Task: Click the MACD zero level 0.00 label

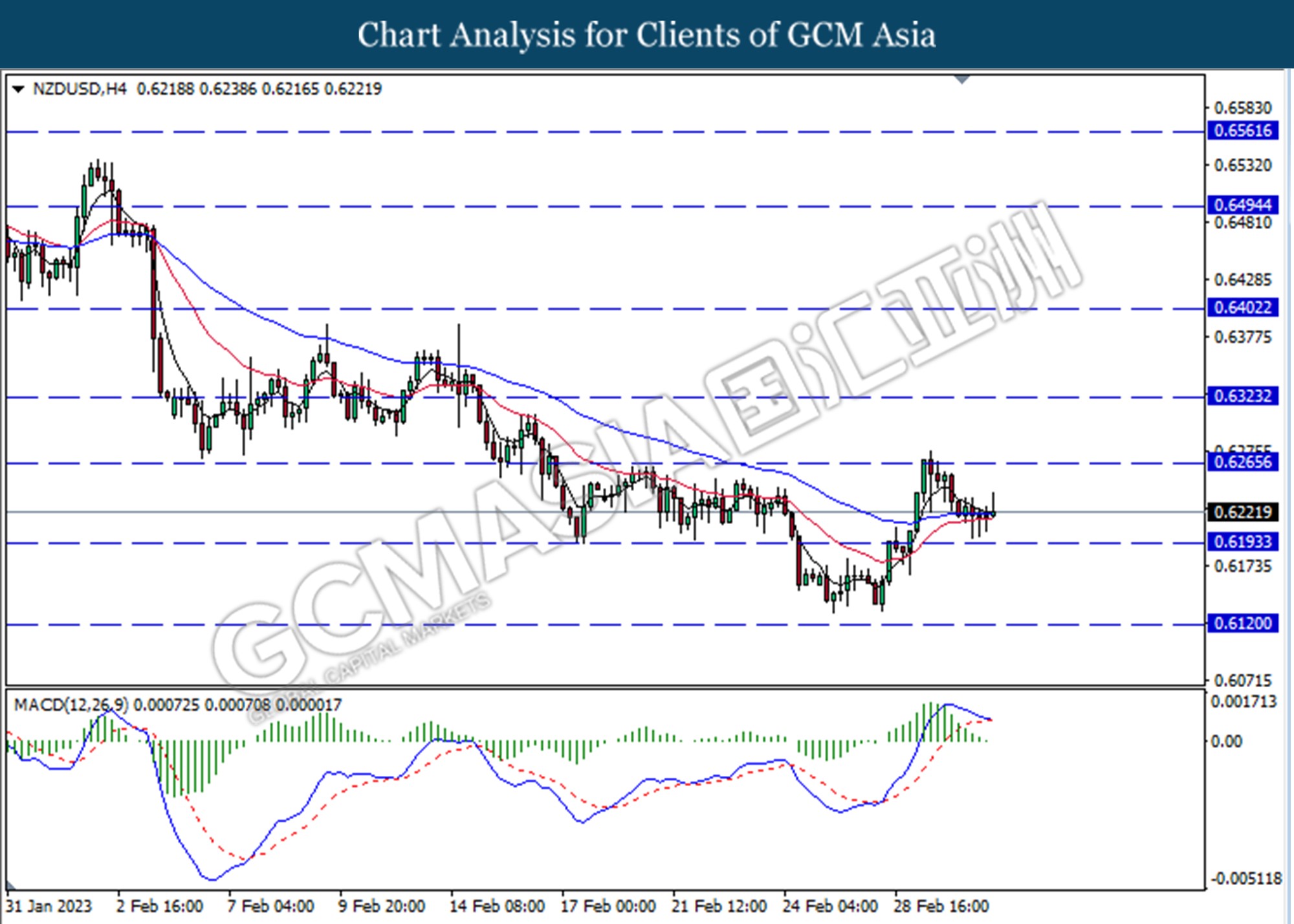Action: pyautogui.click(x=1226, y=742)
